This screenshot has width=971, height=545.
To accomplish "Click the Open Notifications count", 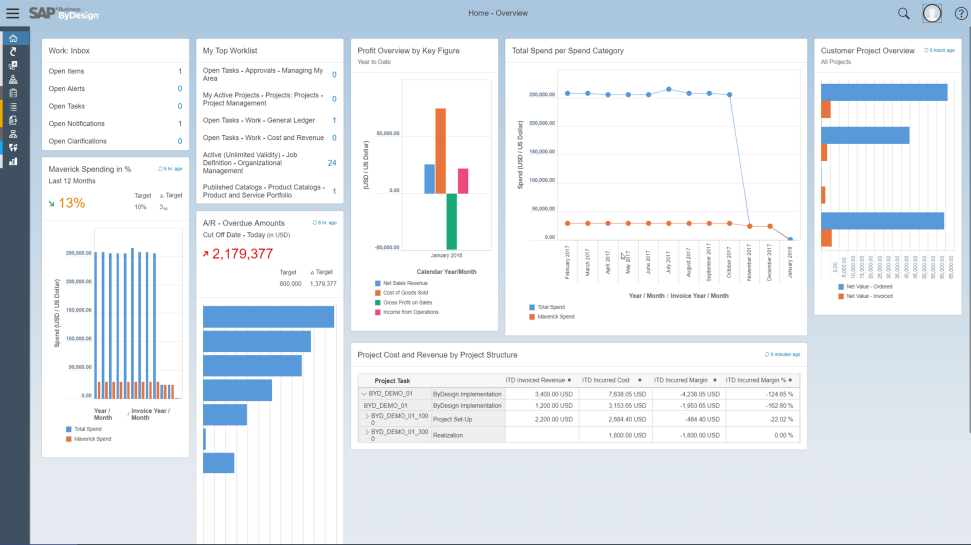I will tap(180, 124).
